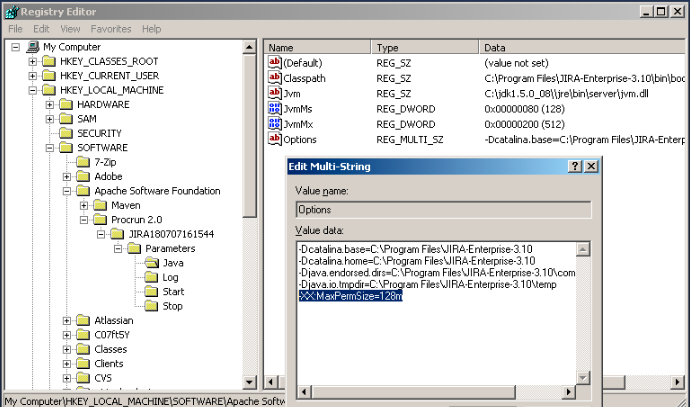The height and width of the screenshot is (407, 690).
Task: Click the My Computer icon in tree
Action: [x=33, y=47]
